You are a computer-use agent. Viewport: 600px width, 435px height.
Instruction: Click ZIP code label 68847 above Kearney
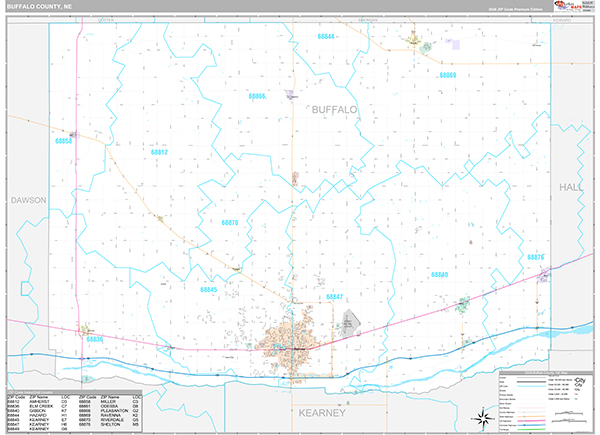click(333, 297)
